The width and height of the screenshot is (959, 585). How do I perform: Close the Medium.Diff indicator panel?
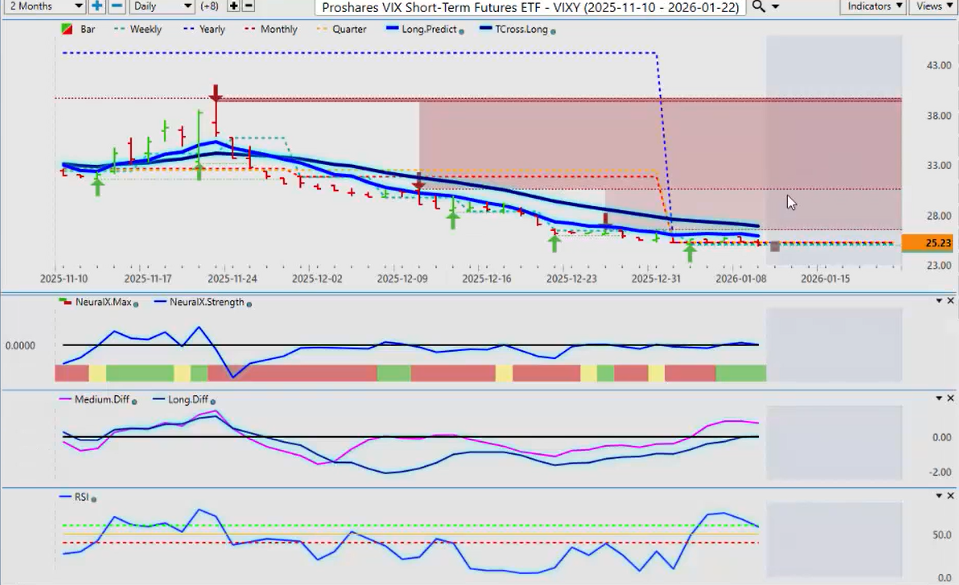coord(950,399)
